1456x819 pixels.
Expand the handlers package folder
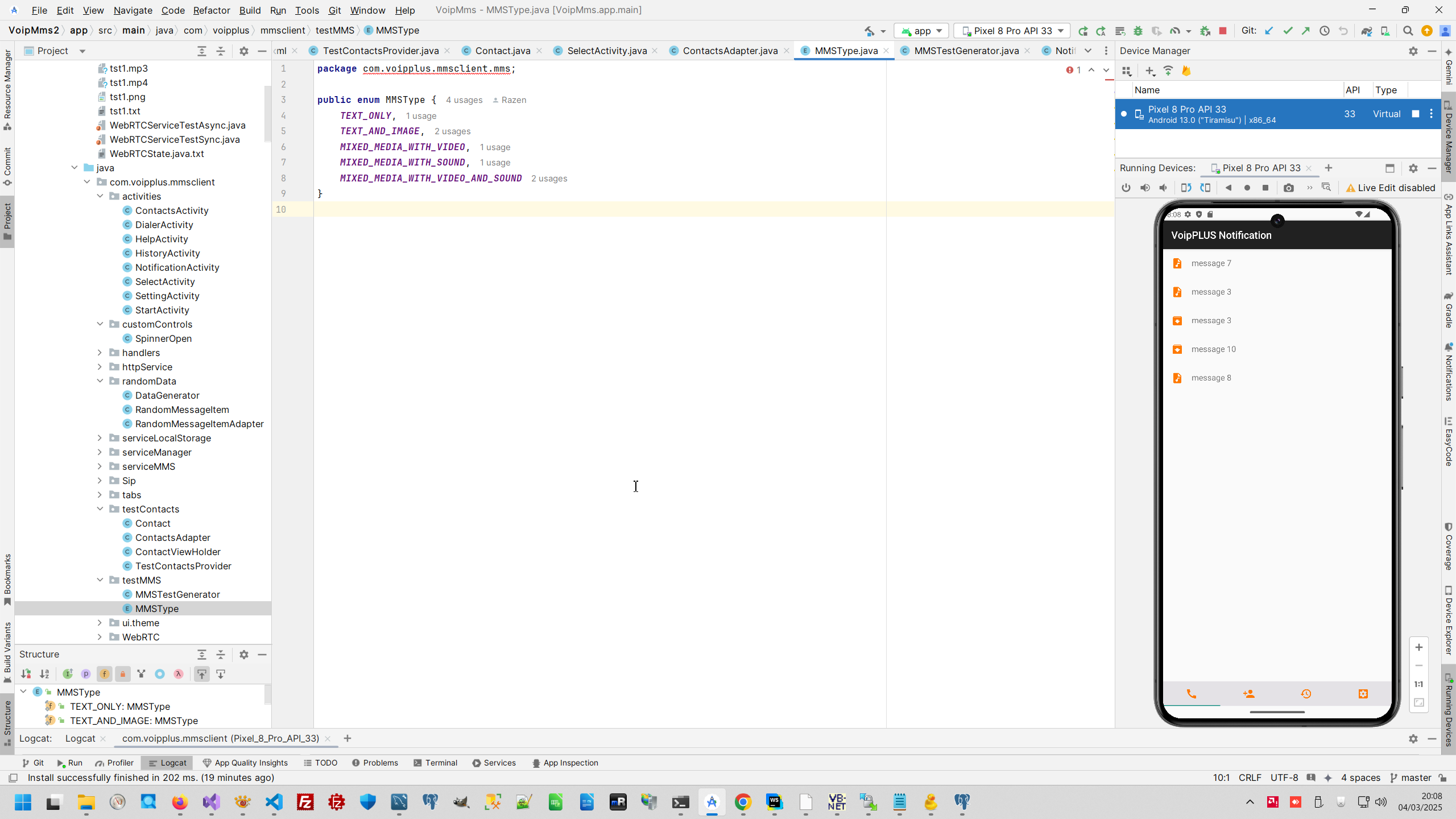(x=100, y=353)
